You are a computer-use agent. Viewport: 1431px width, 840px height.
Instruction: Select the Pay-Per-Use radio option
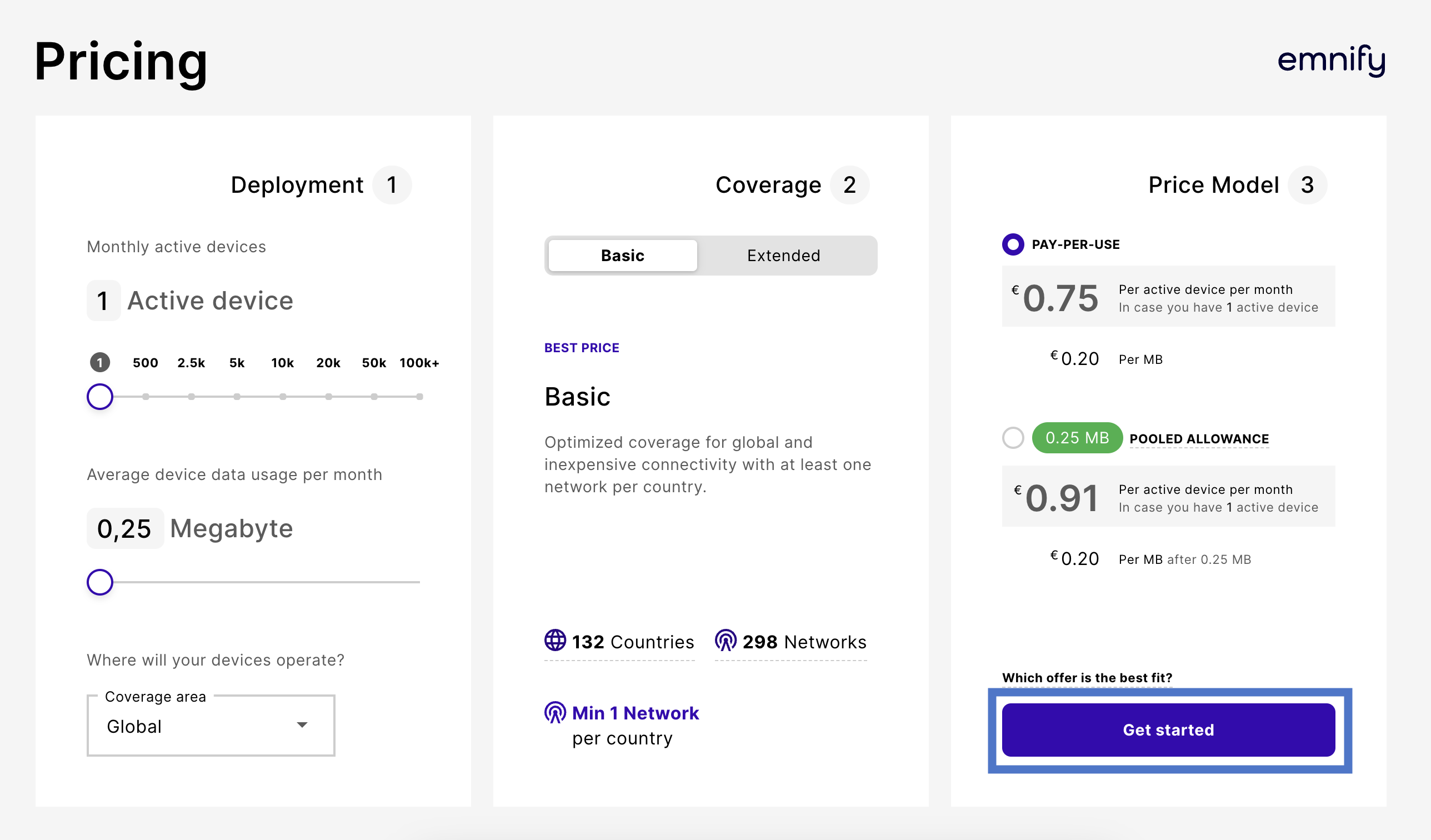[1013, 244]
